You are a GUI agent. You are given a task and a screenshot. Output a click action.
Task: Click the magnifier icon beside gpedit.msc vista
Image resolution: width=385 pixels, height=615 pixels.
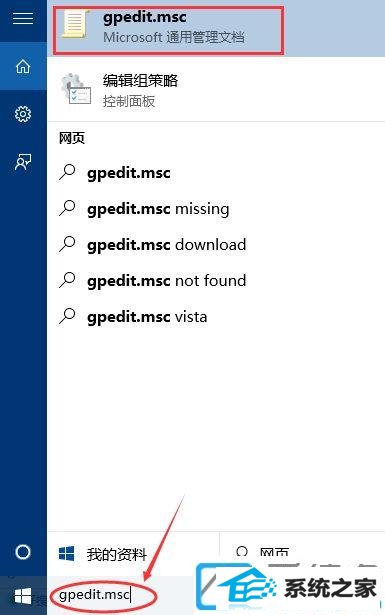point(67,316)
